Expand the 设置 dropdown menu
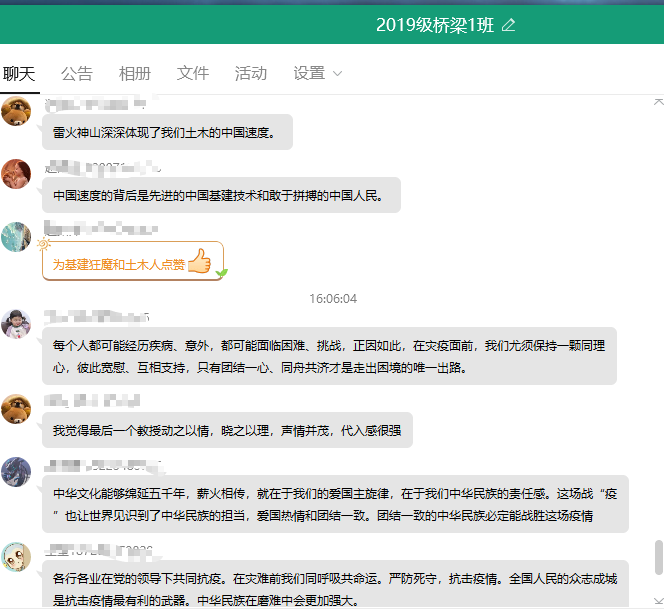Image resolution: width=664 pixels, height=611 pixels. pos(318,73)
